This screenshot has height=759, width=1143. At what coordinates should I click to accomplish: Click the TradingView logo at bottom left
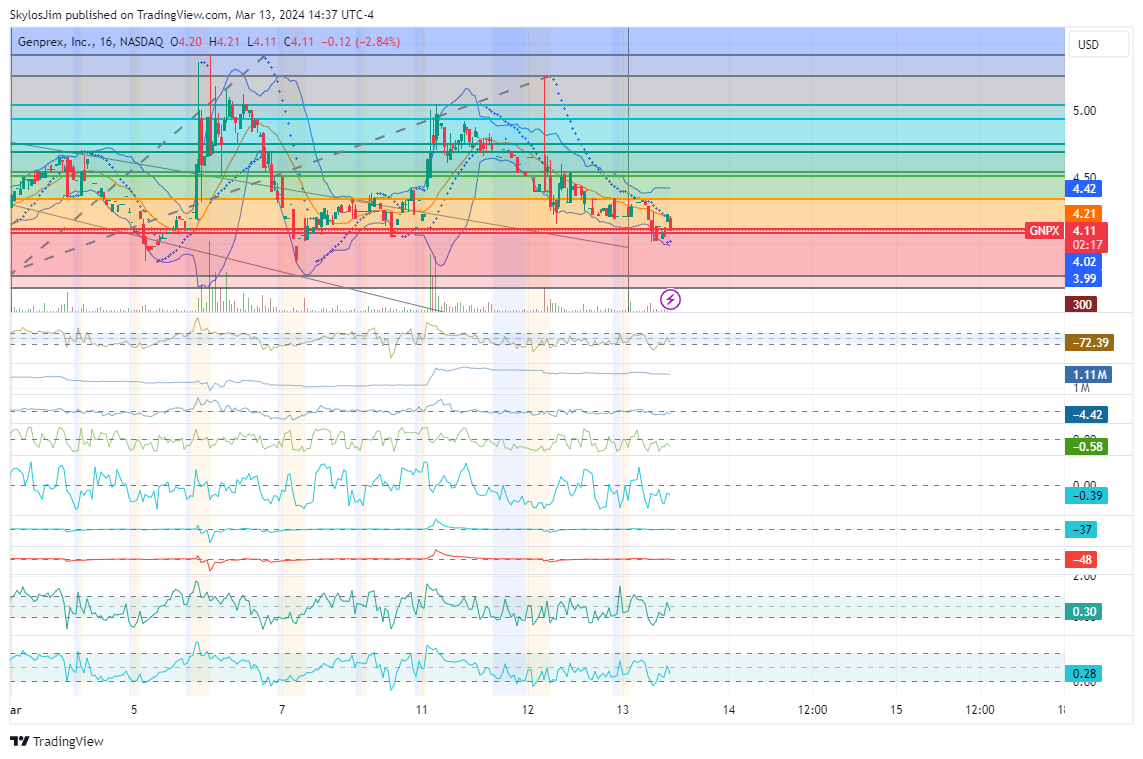coord(56,741)
